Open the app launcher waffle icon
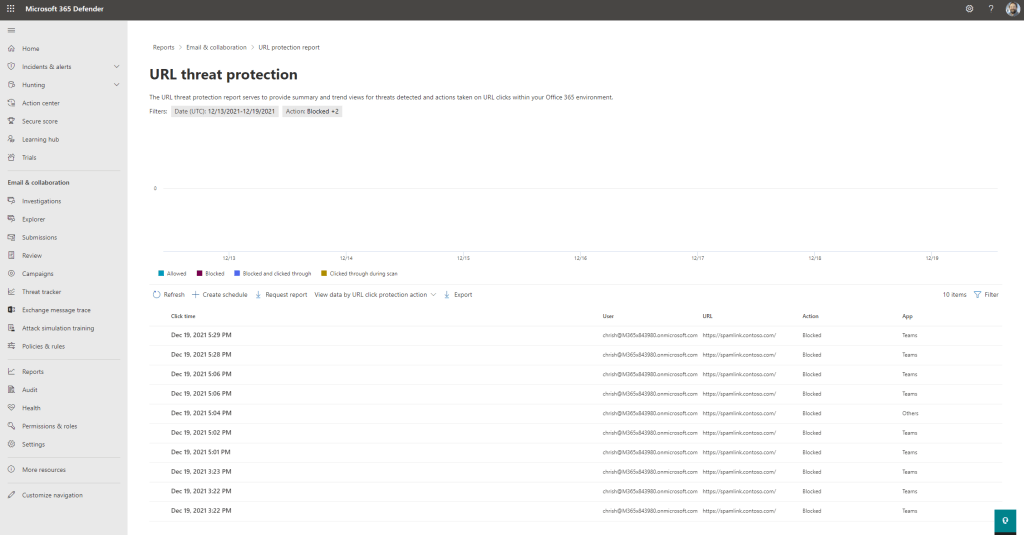 [10, 8]
